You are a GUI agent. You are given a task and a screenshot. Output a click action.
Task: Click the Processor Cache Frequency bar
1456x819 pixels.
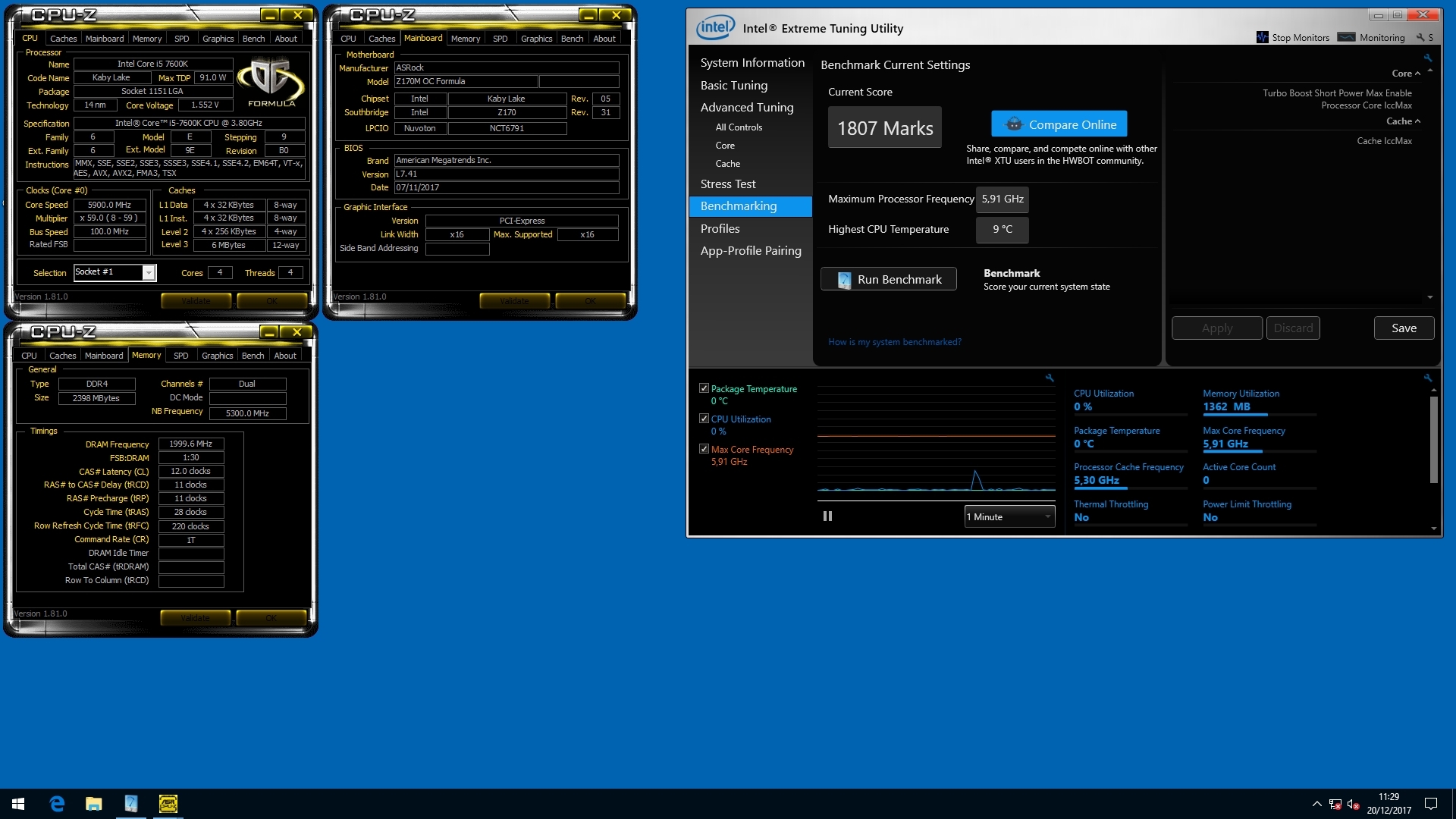[x=1130, y=488]
